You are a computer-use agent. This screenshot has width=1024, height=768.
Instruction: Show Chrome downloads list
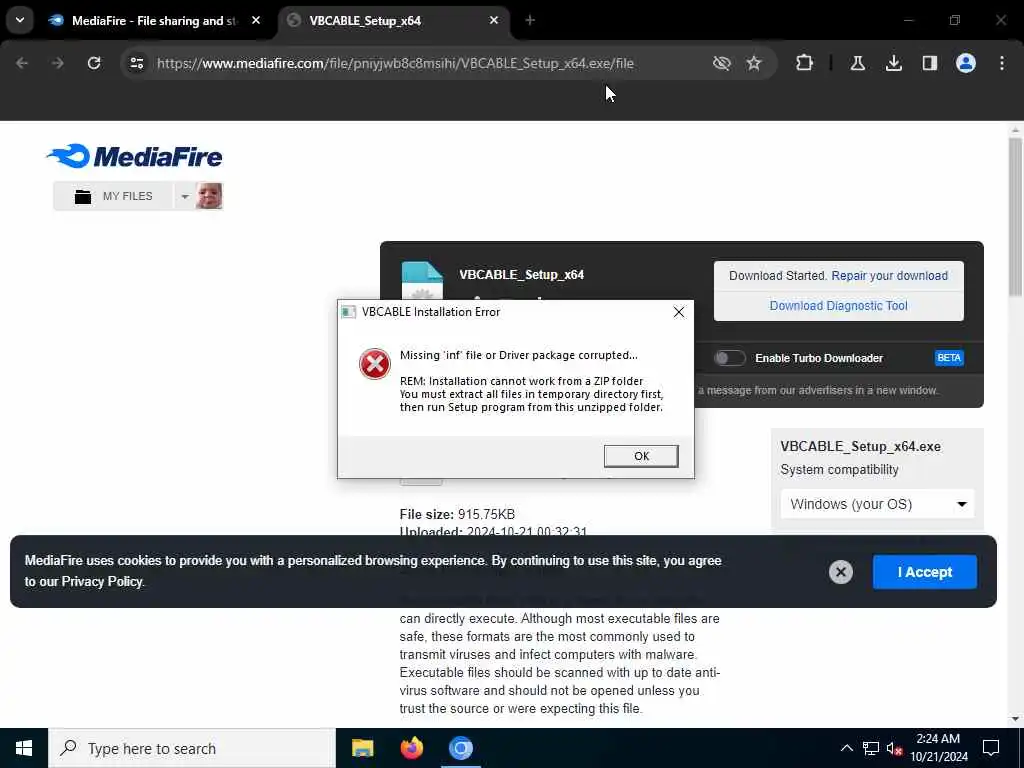894,63
